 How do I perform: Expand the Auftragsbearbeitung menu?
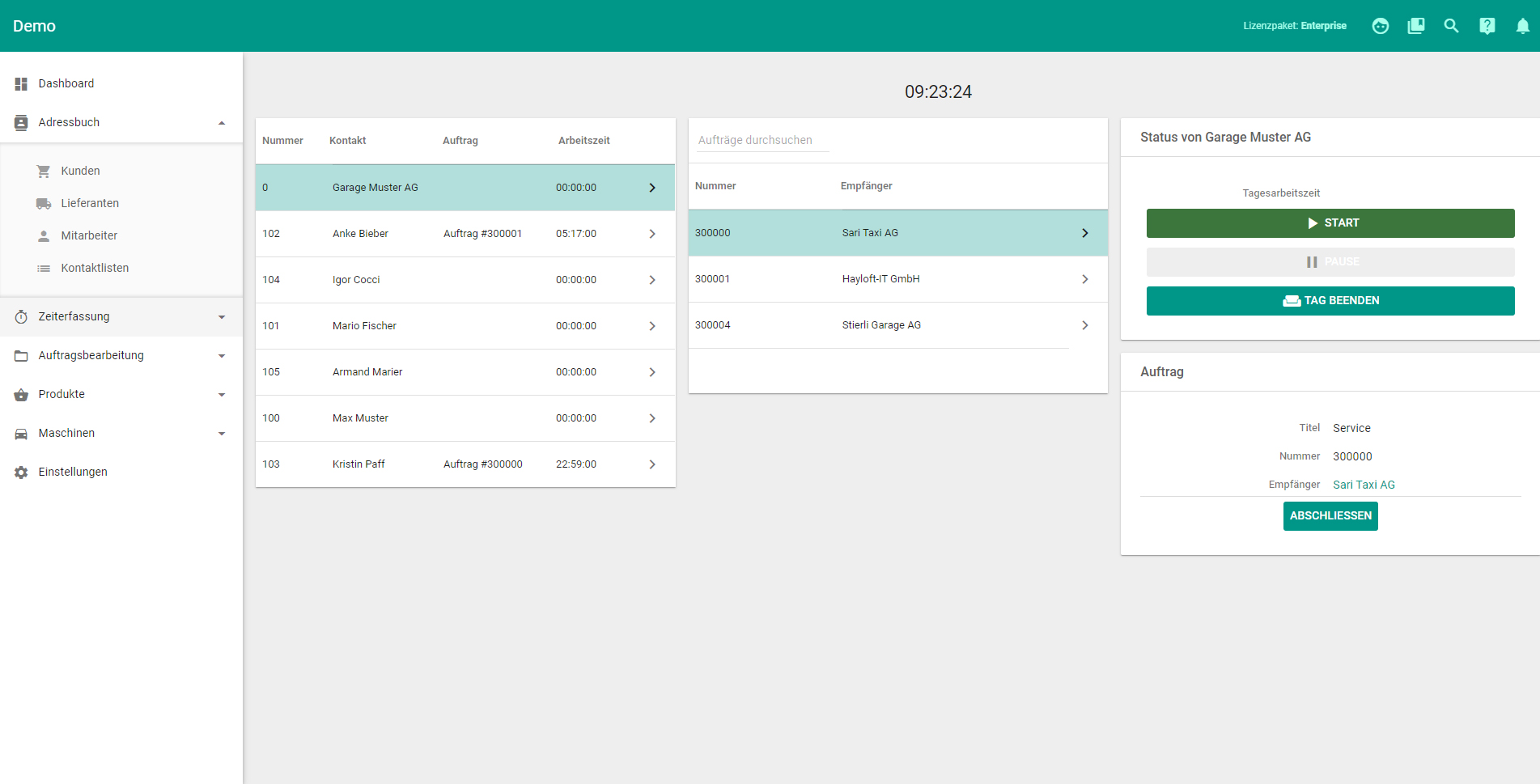tap(221, 356)
